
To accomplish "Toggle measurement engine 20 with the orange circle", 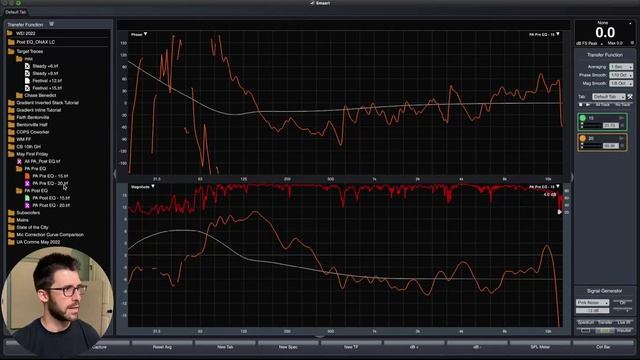I will click(x=582, y=138).
